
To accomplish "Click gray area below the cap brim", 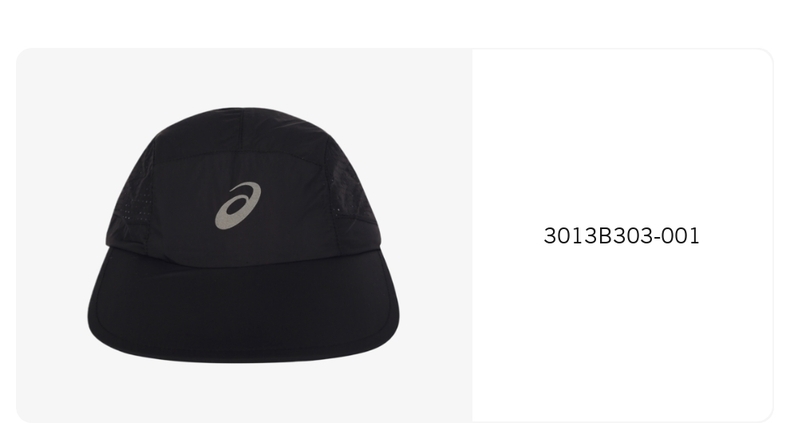I will (x=243, y=393).
